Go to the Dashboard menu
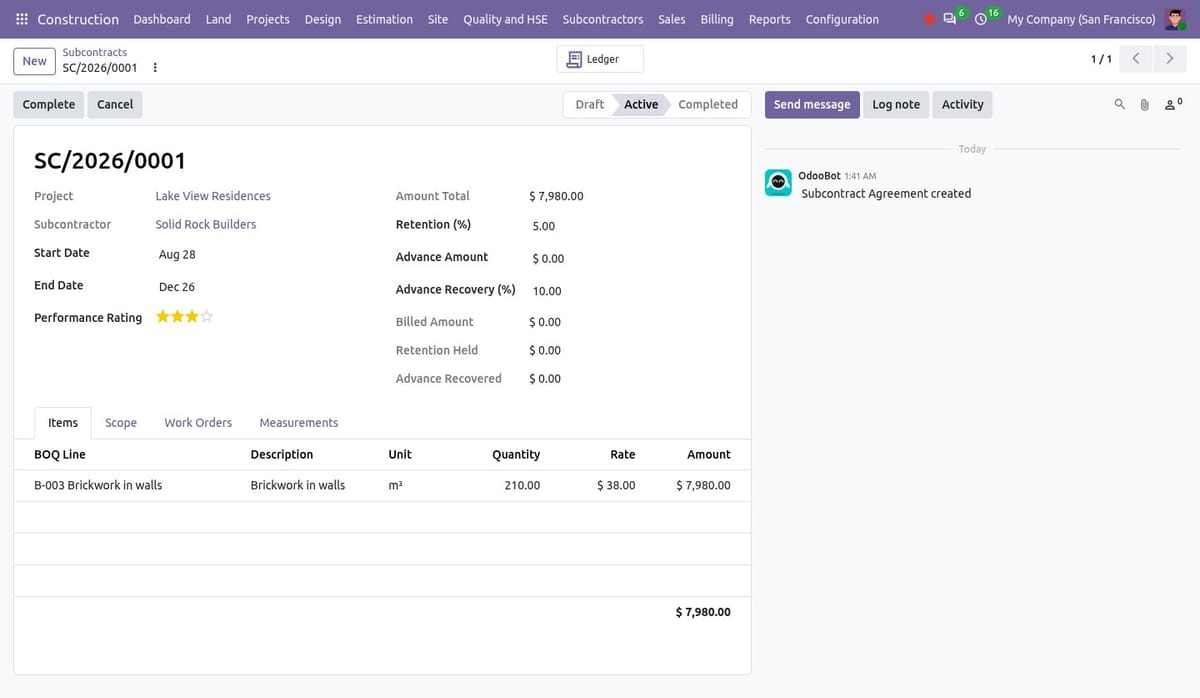The width and height of the screenshot is (1200, 698). (x=162, y=19)
